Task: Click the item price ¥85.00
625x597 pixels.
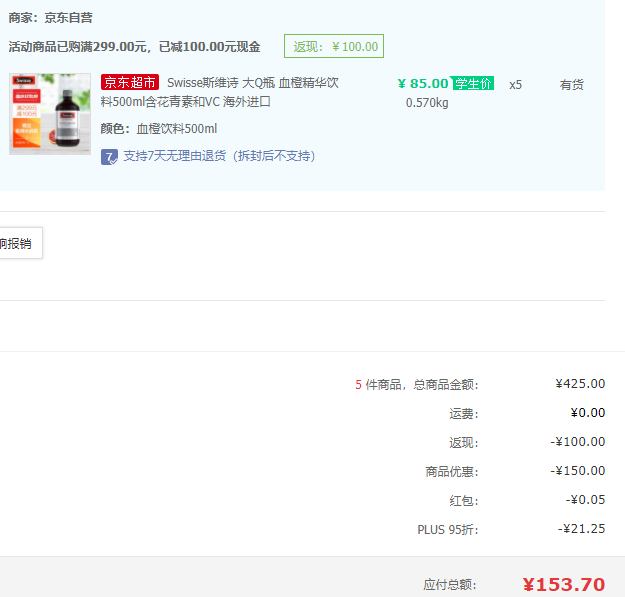Action: [x=423, y=83]
